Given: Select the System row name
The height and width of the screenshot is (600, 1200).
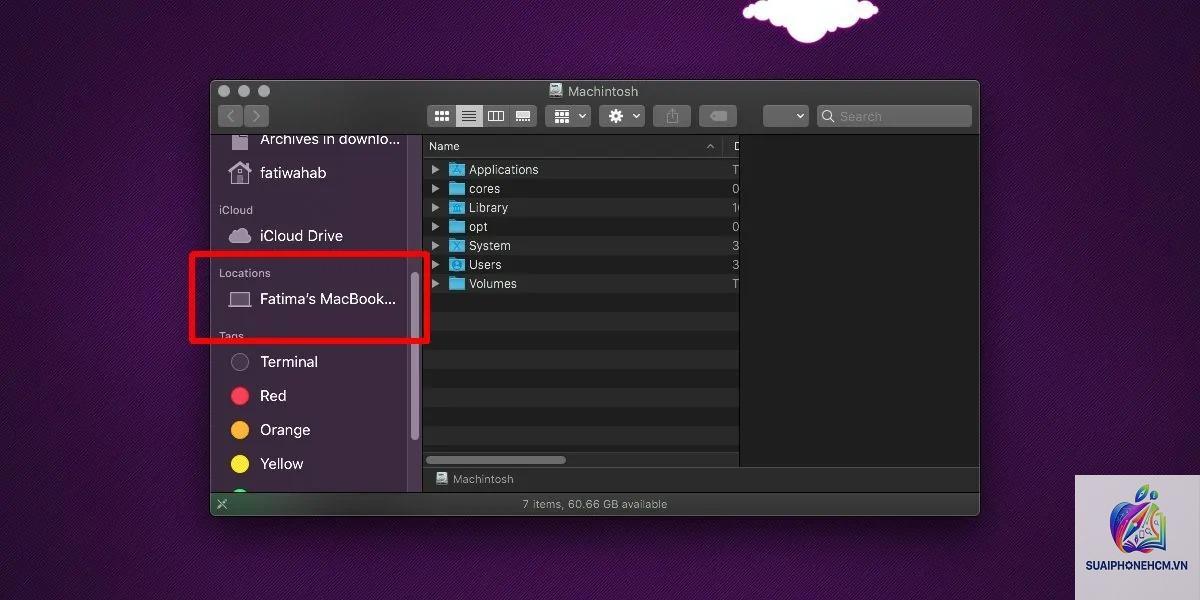Looking at the screenshot, I should [490, 246].
